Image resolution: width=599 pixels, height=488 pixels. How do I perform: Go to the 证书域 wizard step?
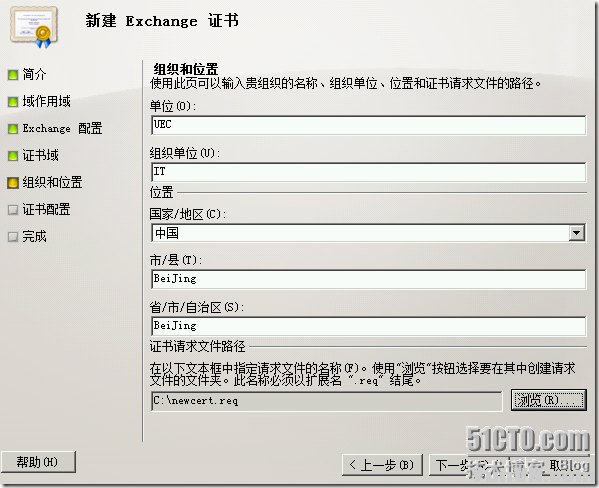click(40, 155)
